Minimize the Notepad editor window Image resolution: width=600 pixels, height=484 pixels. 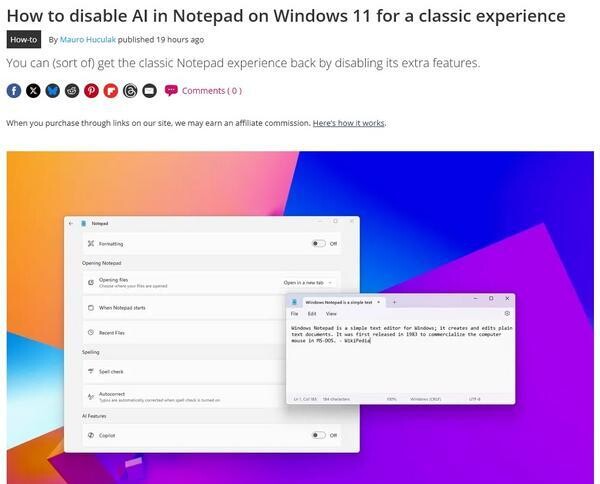pos(476,298)
